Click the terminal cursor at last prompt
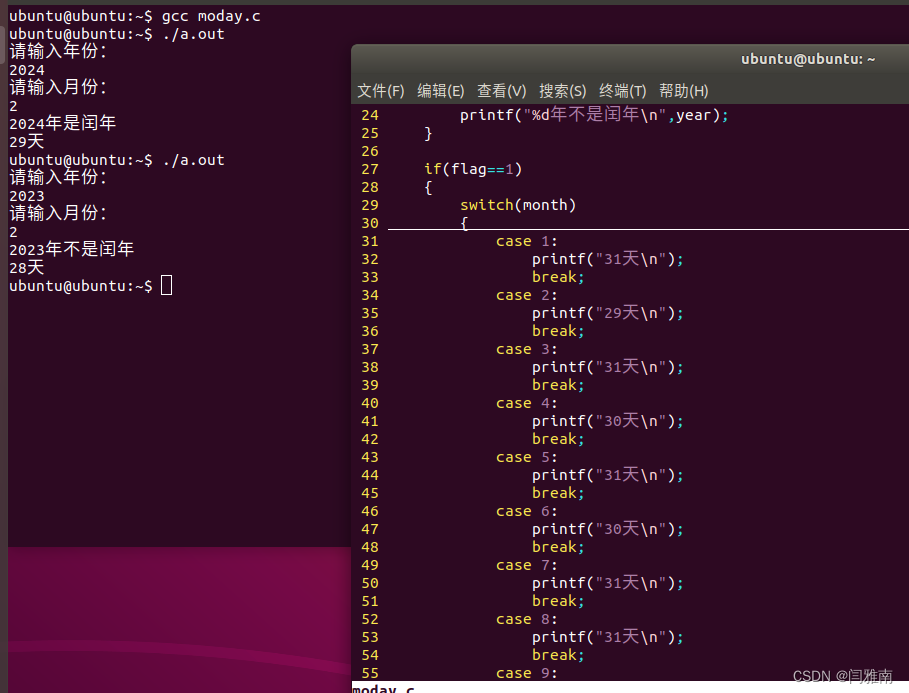Image resolution: width=909 pixels, height=693 pixels. [x=166, y=285]
